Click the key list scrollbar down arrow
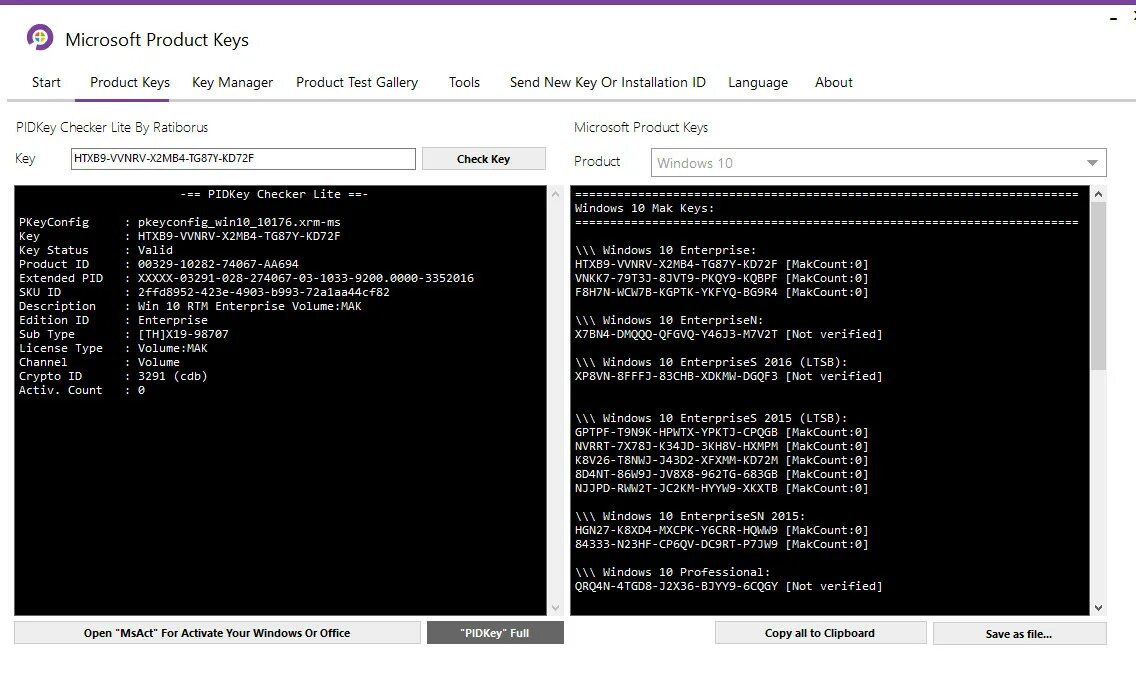 tap(1098, 608)
